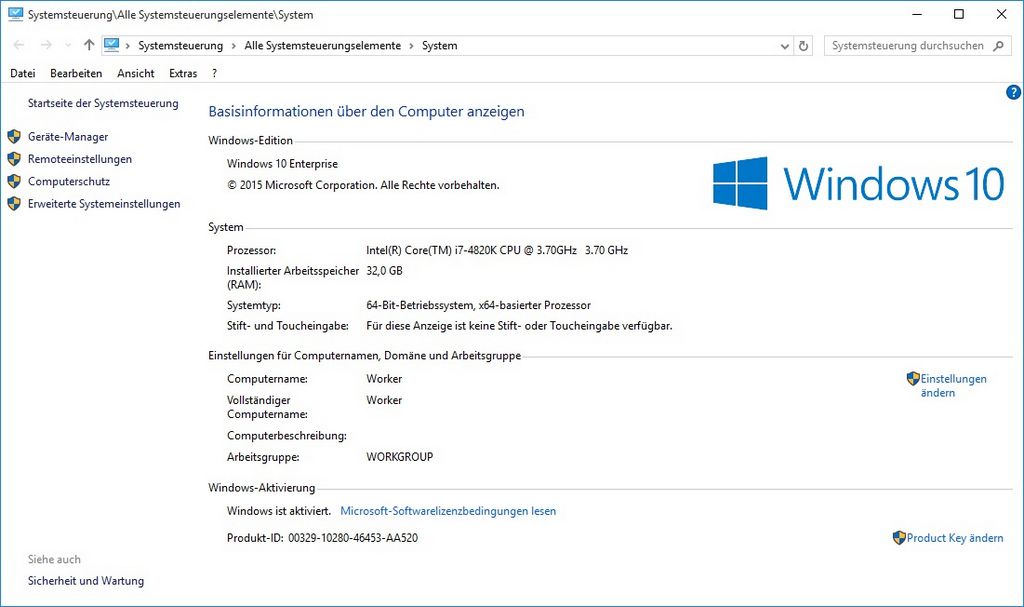The image size is (1024, 607).
Task: Expand chevron after Alle Systemsteuerungselemente breadcrumb
Action: coord(411,46)
